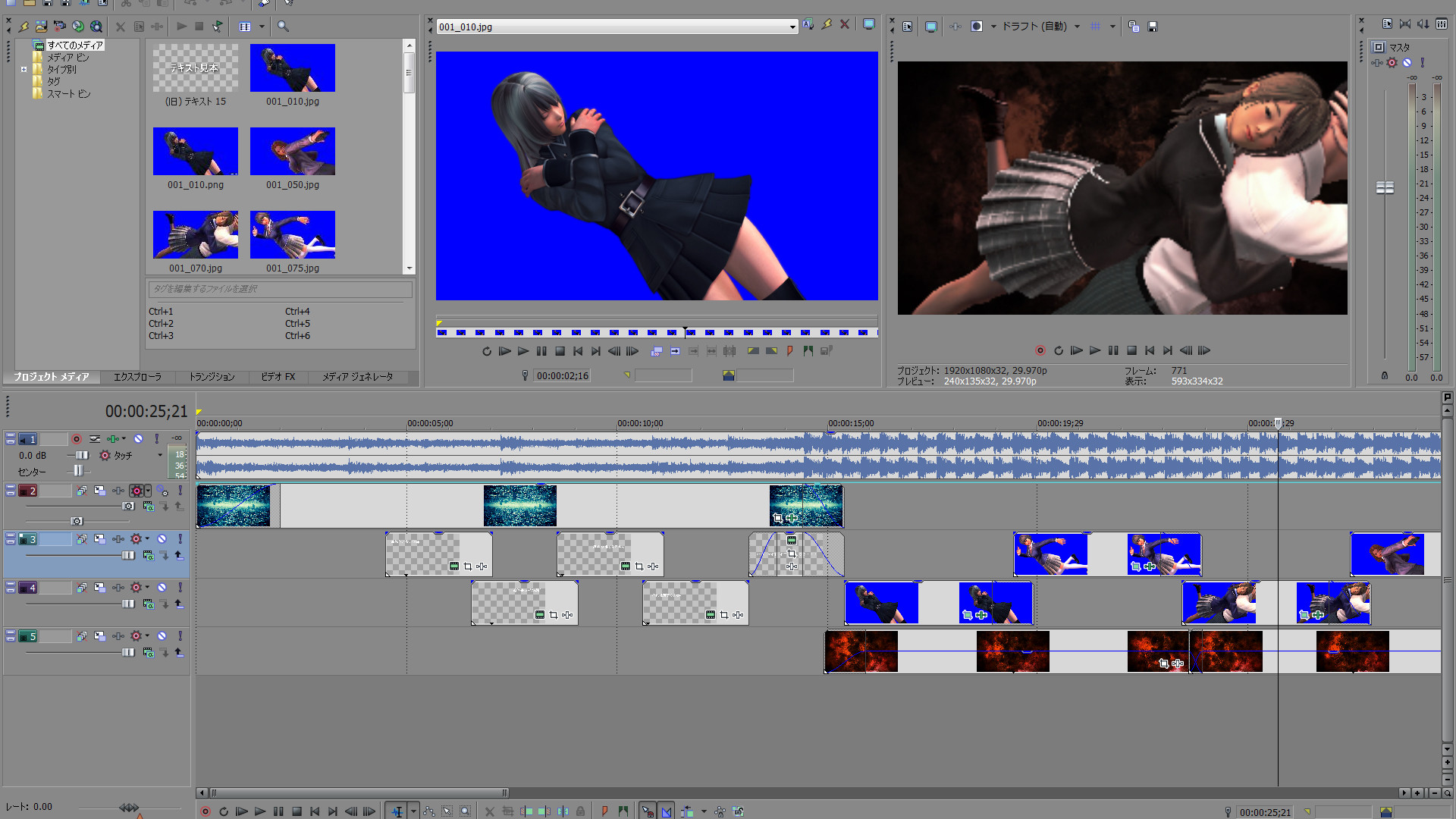Select the envelope edit tool
The height and width of the screenshot is (819, 1456).
(x=429, y=811)
